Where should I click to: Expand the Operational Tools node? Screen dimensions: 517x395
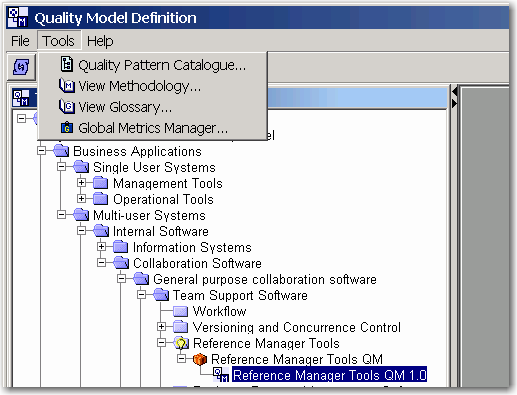pyautogui.click(x=81, y=199)
